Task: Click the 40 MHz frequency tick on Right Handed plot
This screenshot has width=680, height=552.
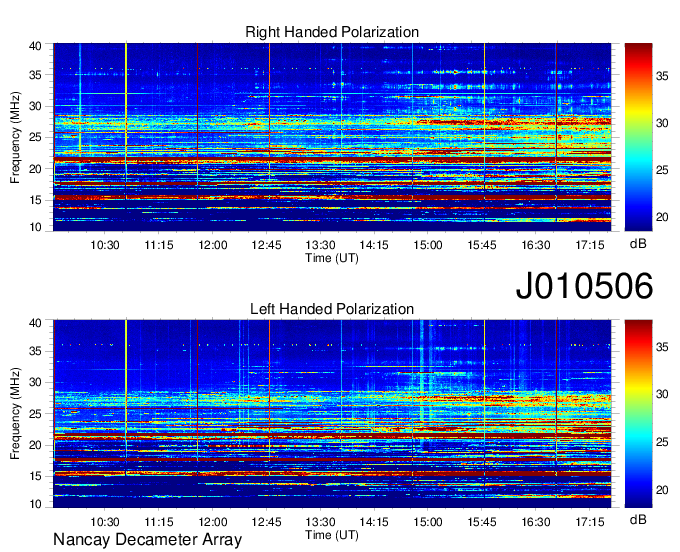Action: [x=35, y=46]
